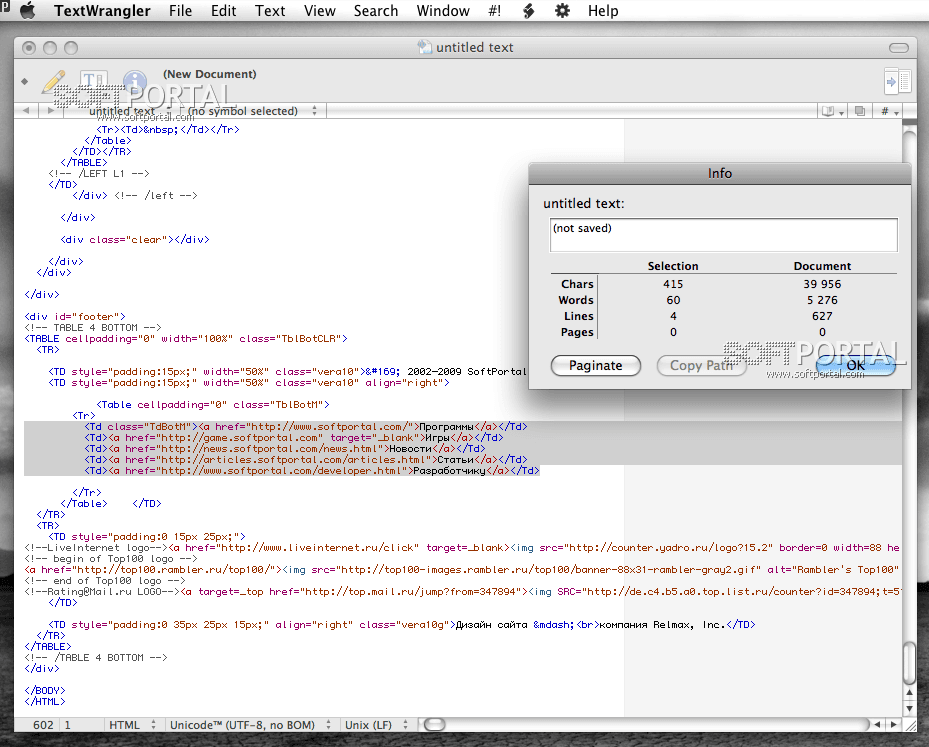This screenshot has width=929, height=747.
Task: Open the Unix (LF) line endings popup
Action: tap(371, 724)
